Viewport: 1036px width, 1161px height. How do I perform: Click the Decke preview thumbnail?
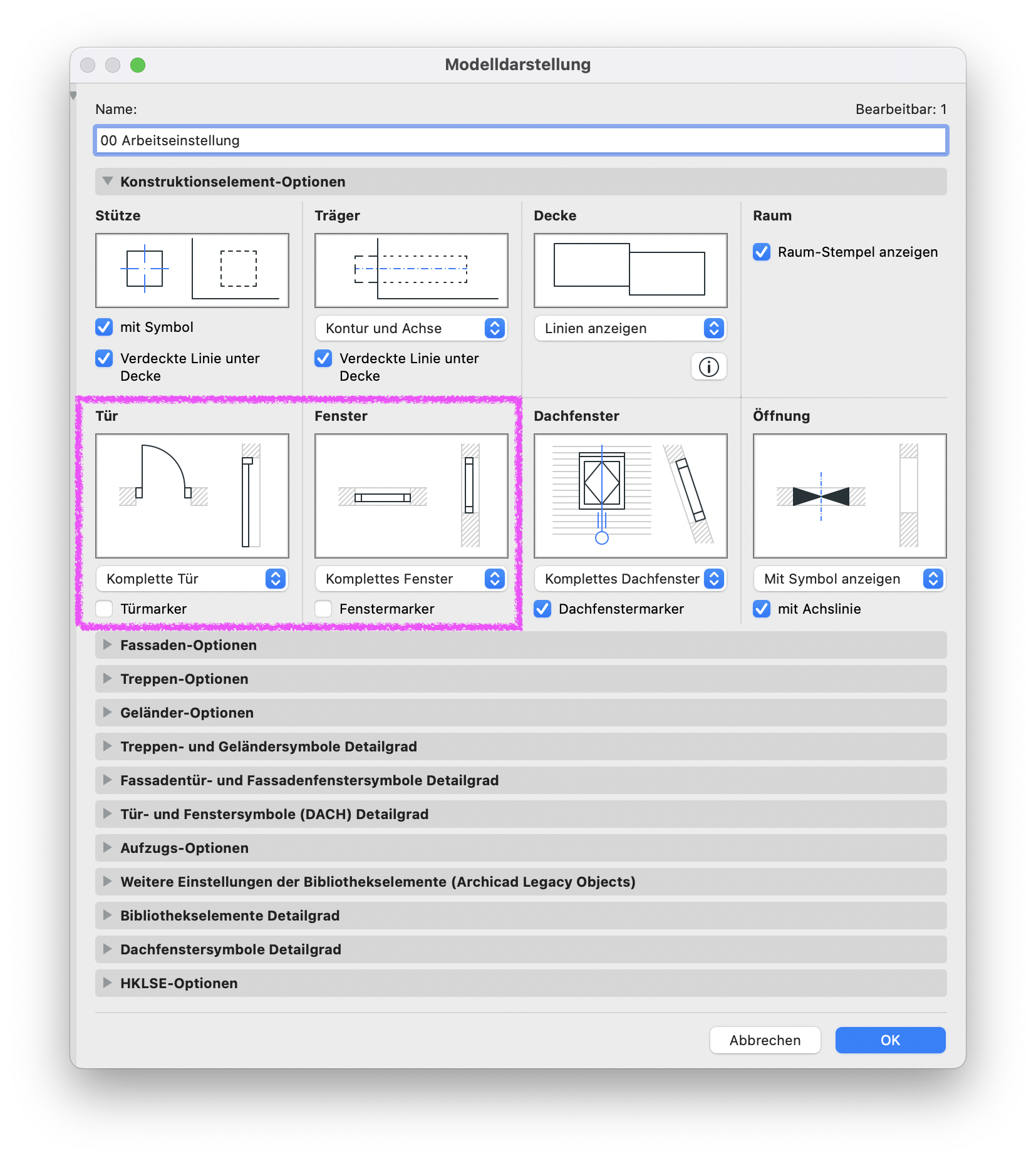pyautogui.click(x=631, y=271)
